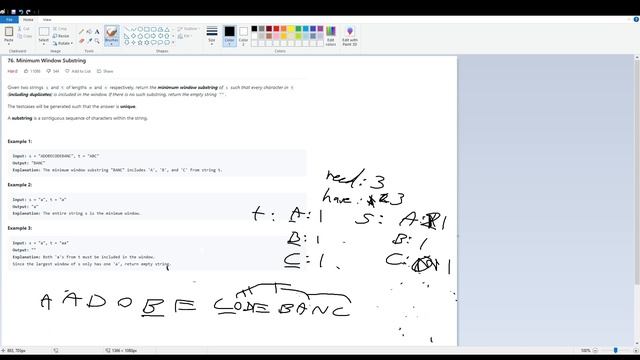Choose the Oval shape
This screenshot has width=640, height=360.
140,29
